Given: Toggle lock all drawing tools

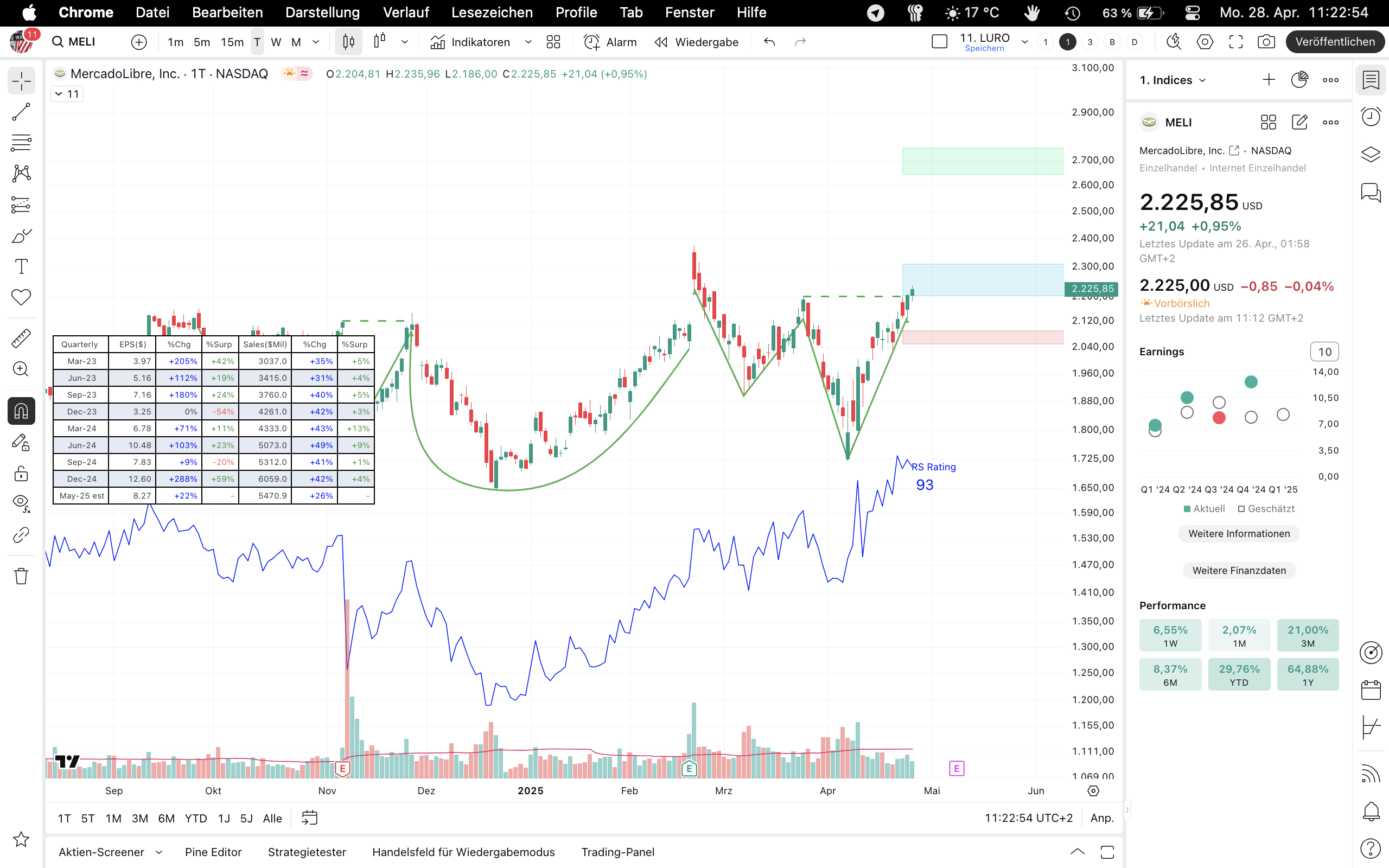Looking at the screenshot, I should click(21, 474).
